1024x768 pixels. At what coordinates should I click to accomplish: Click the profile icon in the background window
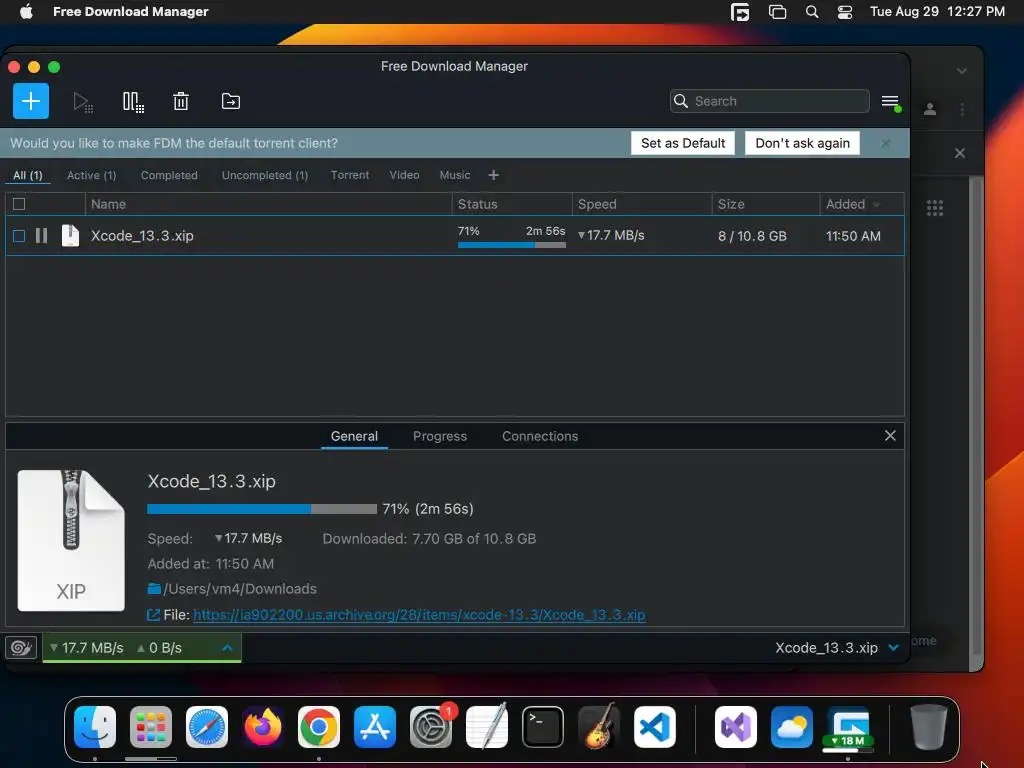point(930,109)
